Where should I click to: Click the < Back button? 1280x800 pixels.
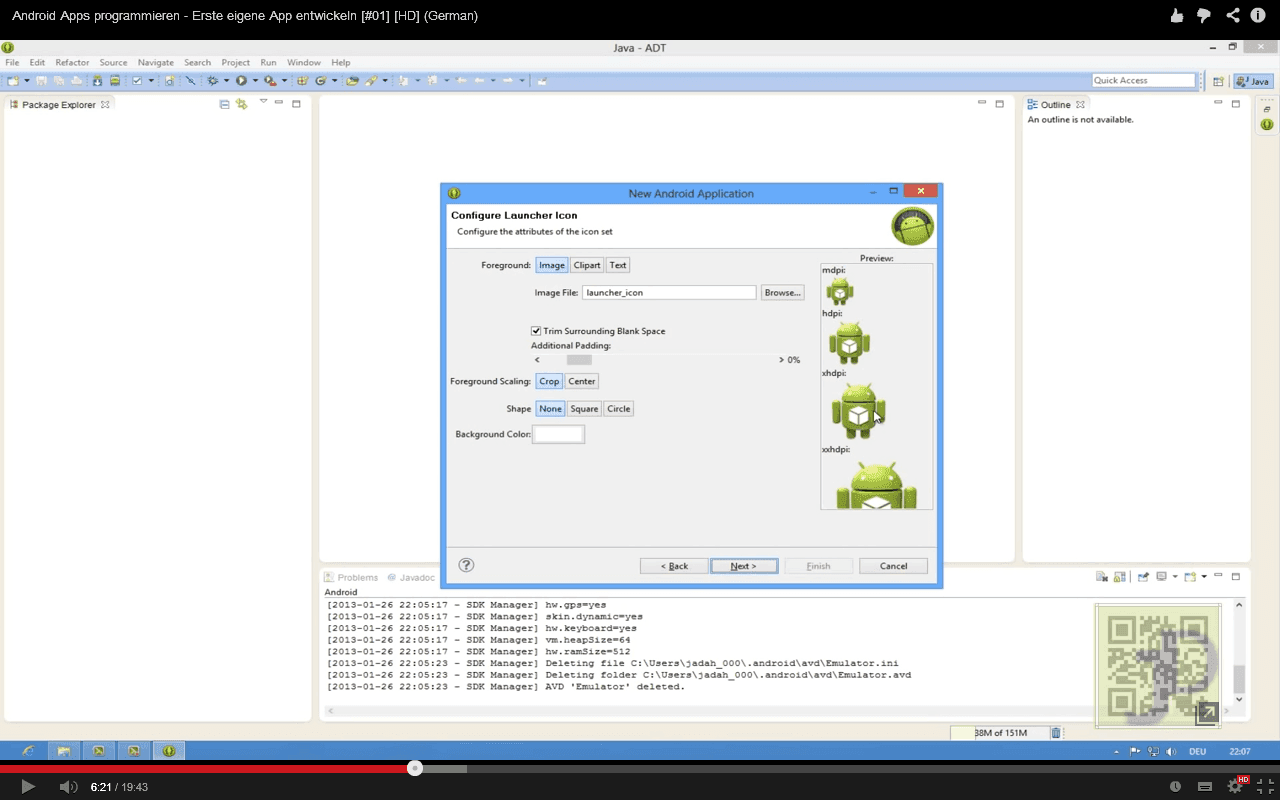pos(674,566)
